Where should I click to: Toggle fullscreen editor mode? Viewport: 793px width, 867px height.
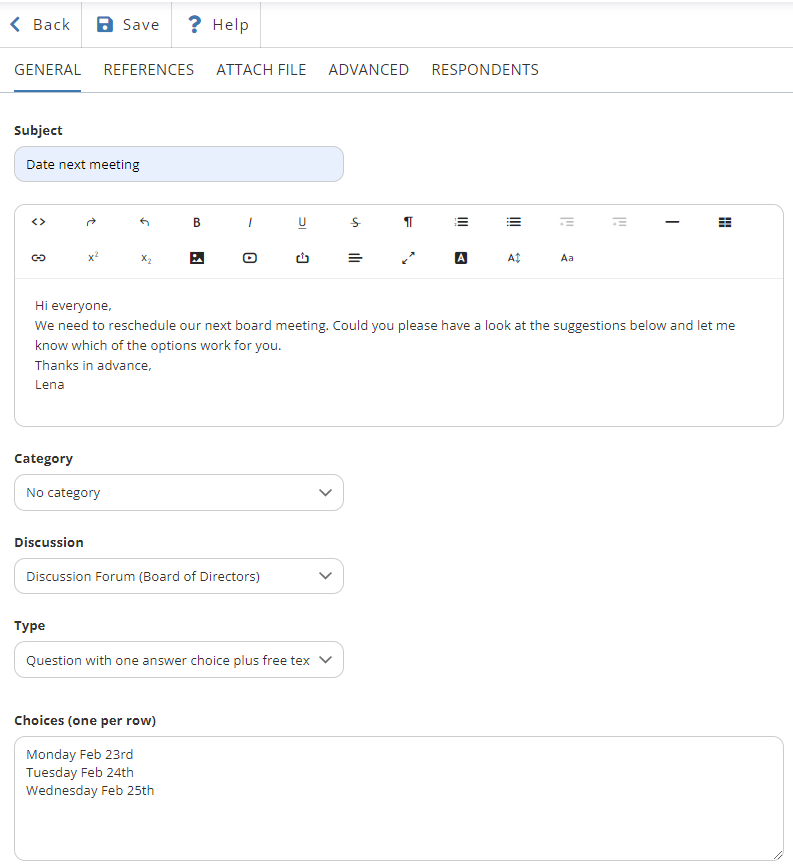pyautogui.click(x=408, y=258)
